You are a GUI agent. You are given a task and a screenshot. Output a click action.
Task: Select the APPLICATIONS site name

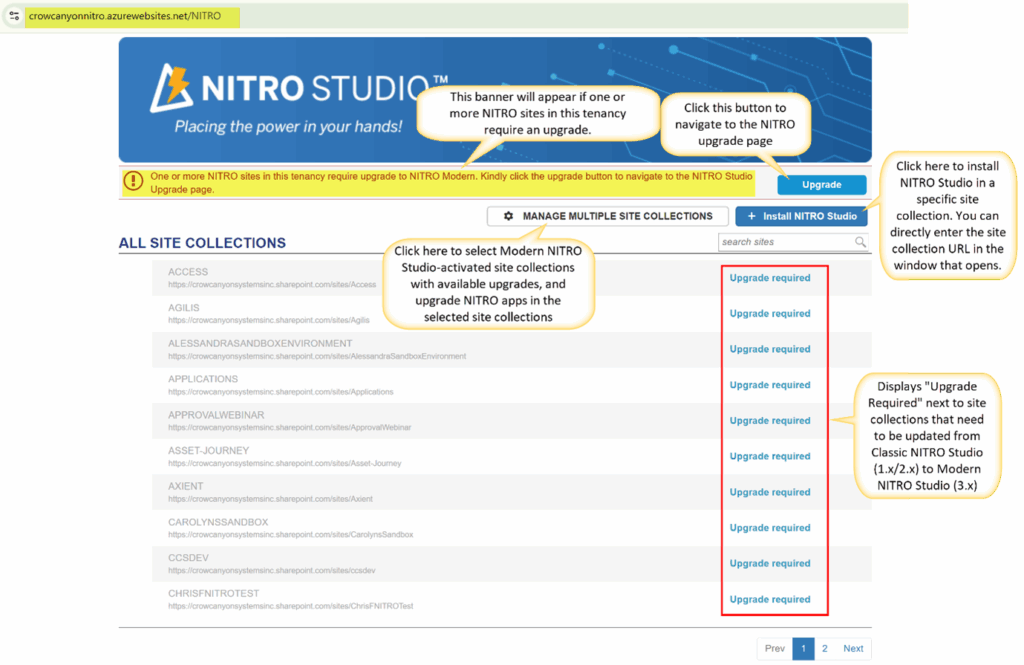pos(203,379)
